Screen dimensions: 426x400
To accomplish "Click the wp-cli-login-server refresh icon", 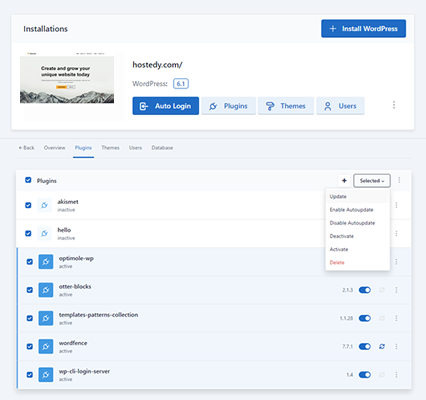I will pos(382,375).
